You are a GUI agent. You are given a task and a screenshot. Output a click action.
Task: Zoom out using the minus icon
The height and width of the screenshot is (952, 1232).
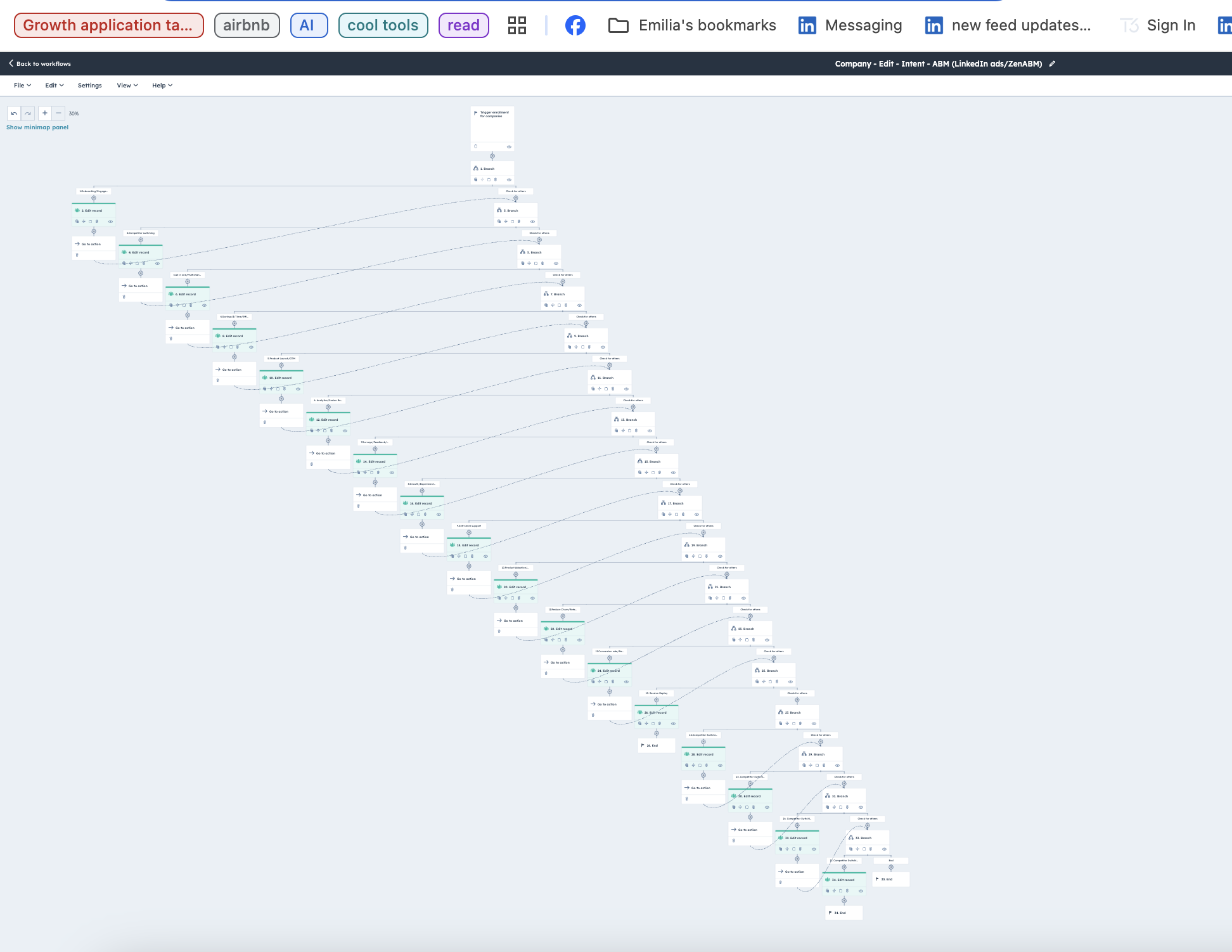click(59, 113)
